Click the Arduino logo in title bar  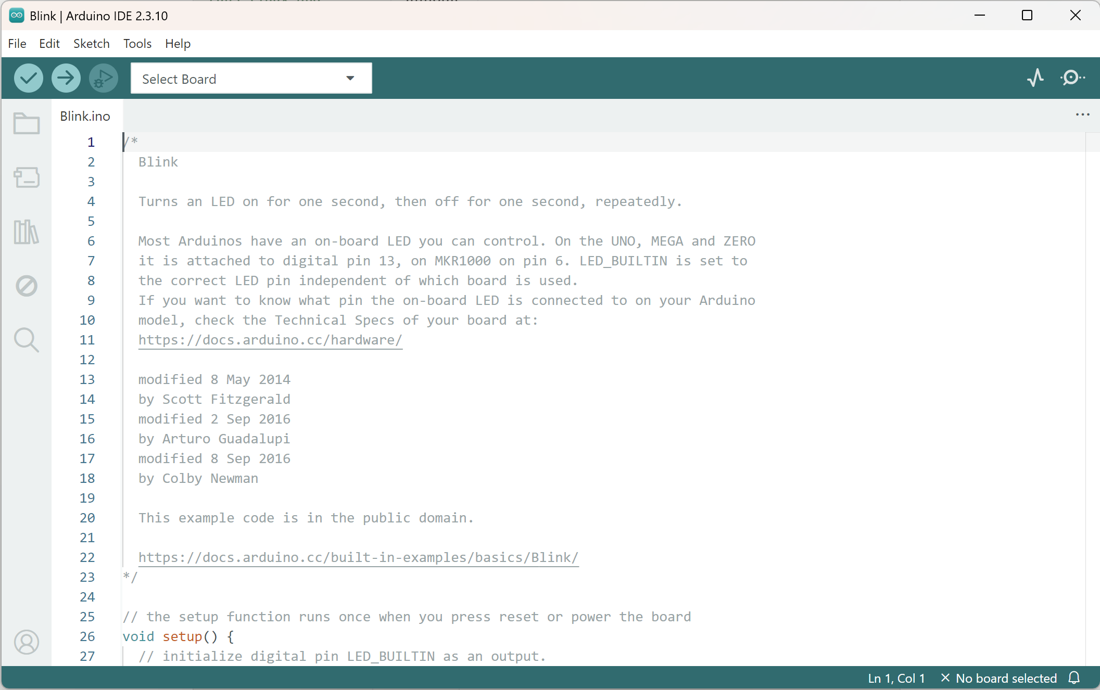[16, 15]
